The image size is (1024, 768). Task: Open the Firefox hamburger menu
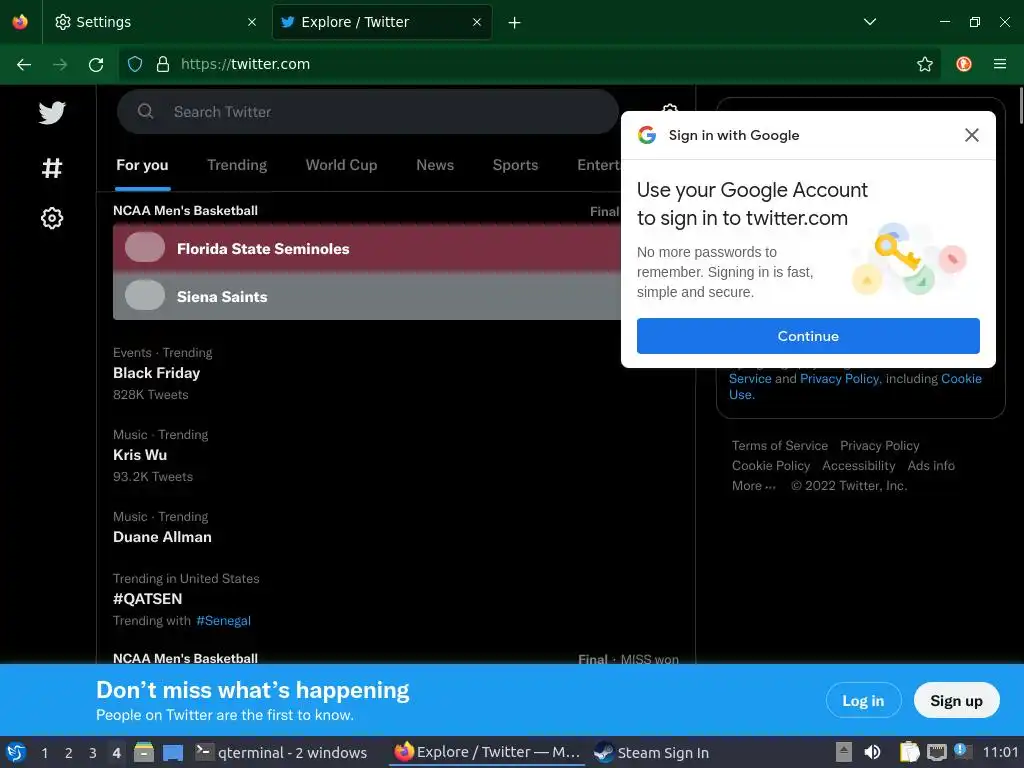pyautogui.click(x=999, y=64)
